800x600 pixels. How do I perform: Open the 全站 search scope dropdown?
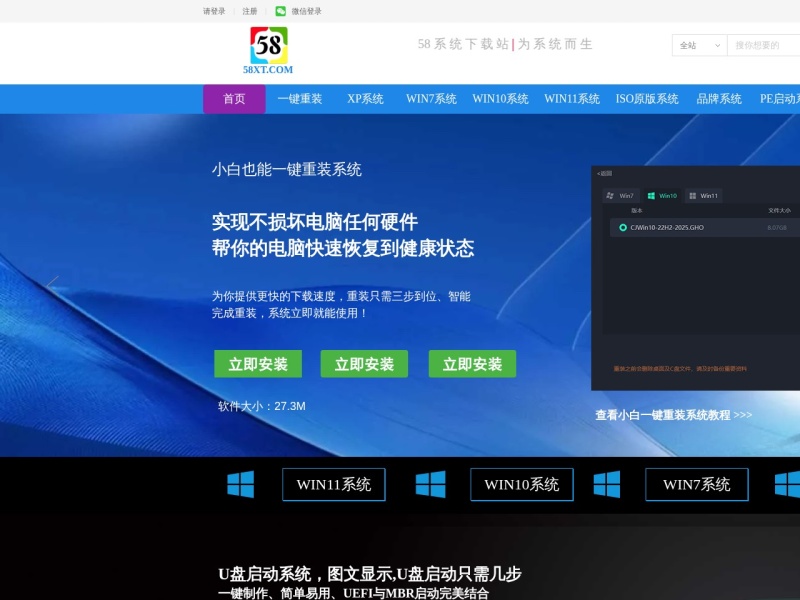699,45
